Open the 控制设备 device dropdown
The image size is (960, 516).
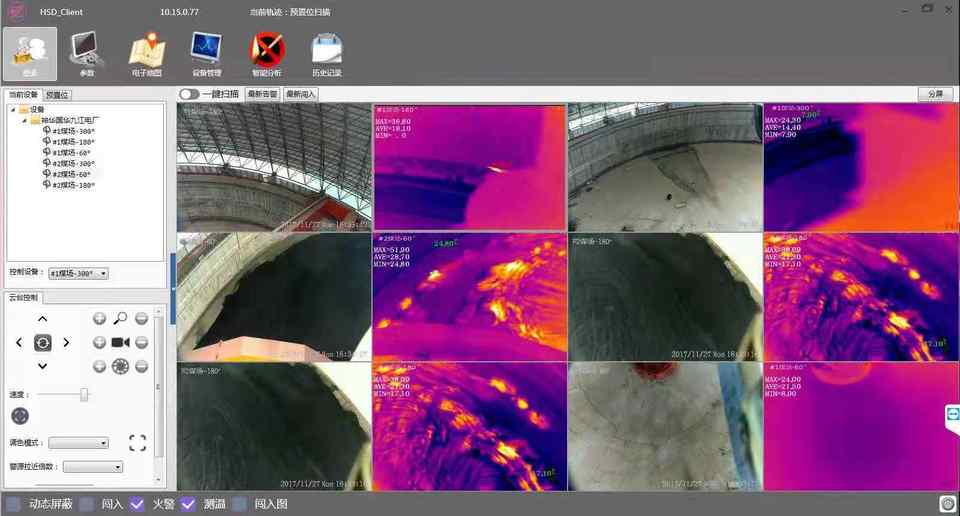tap(78, 273)
